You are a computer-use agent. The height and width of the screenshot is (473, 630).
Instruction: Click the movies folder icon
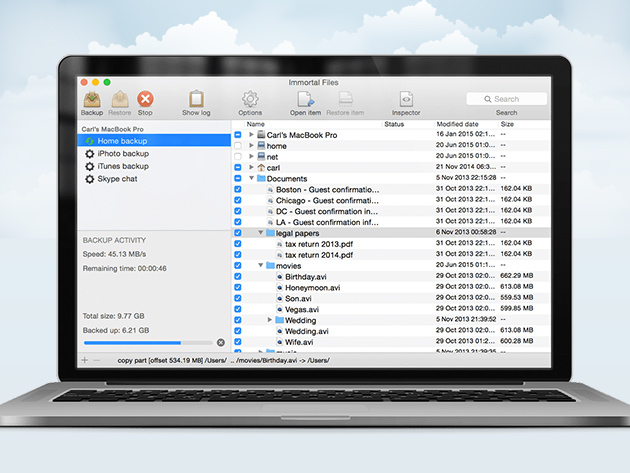click(x=270, y=265)
